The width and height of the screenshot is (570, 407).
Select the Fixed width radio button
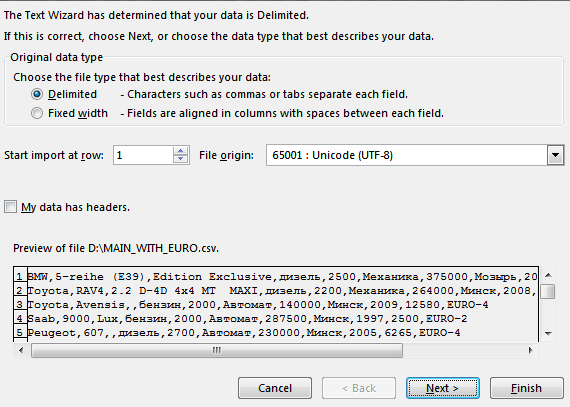tap(37, 113)
